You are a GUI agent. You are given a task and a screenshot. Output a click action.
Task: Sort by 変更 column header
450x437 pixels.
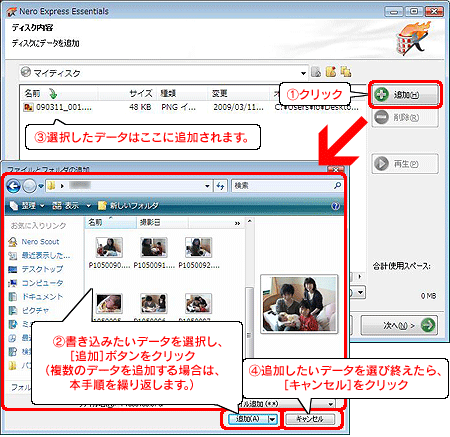pos(239,93)
